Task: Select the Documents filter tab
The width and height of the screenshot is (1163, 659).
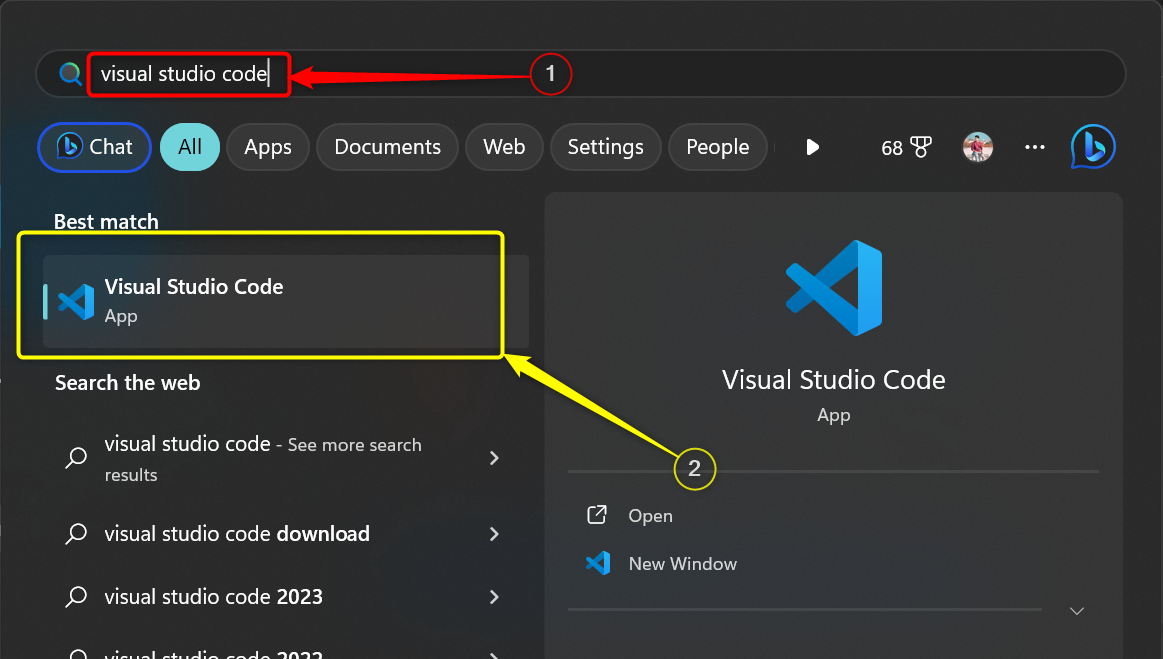Action: pyautogui.click(x=387, y=147)
